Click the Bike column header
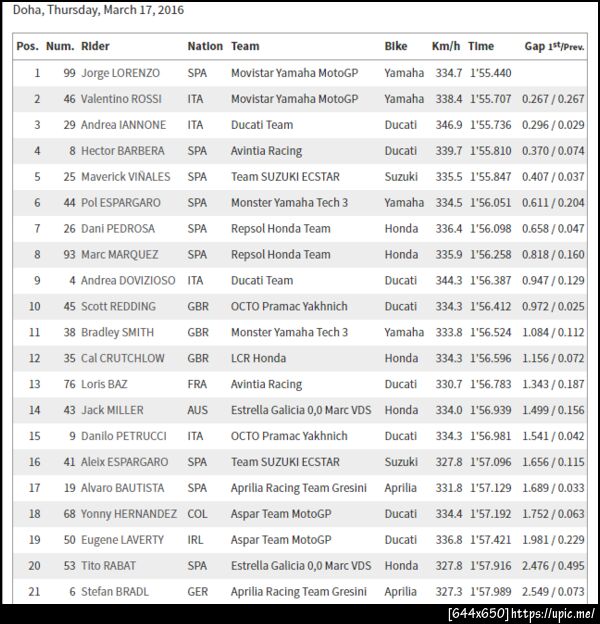The height and width of the screenshot is (624, 600). point(396,46)
